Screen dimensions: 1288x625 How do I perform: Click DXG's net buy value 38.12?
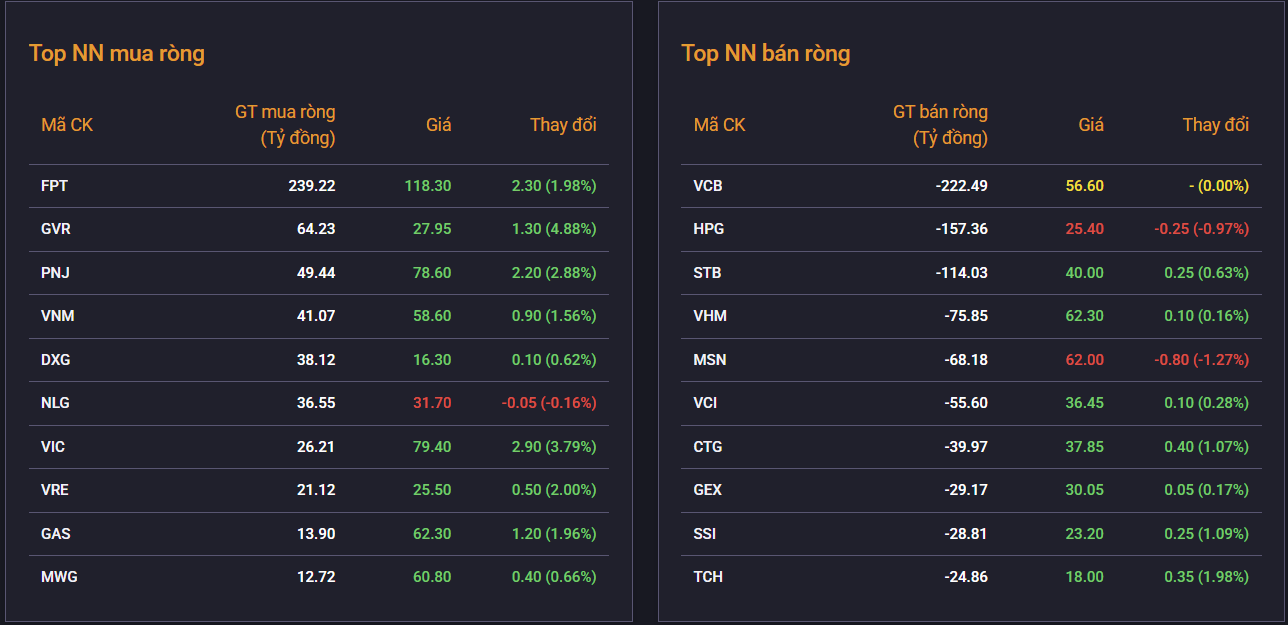click(316, 360)
